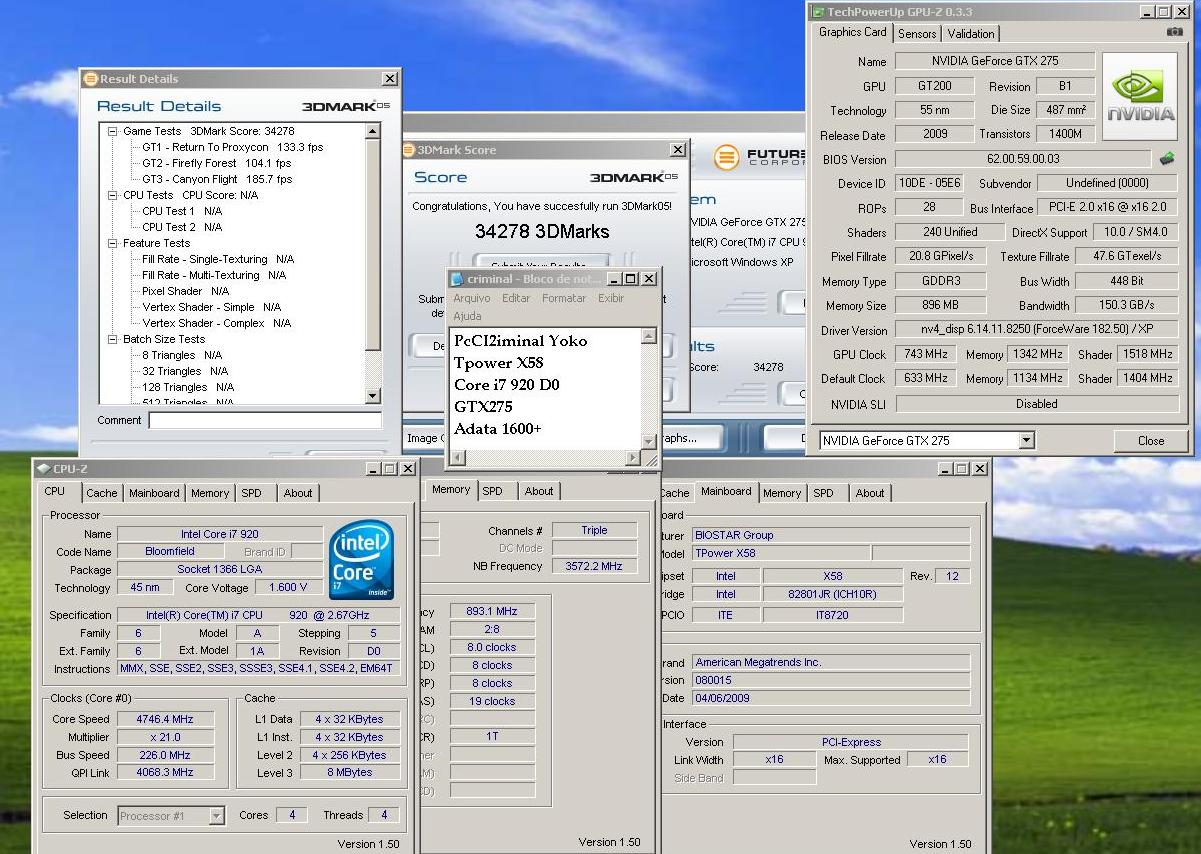This screenshot has height=854, width=1201.
Task: Collapse the CPU Tests tree node
Action: pos(113,195)
